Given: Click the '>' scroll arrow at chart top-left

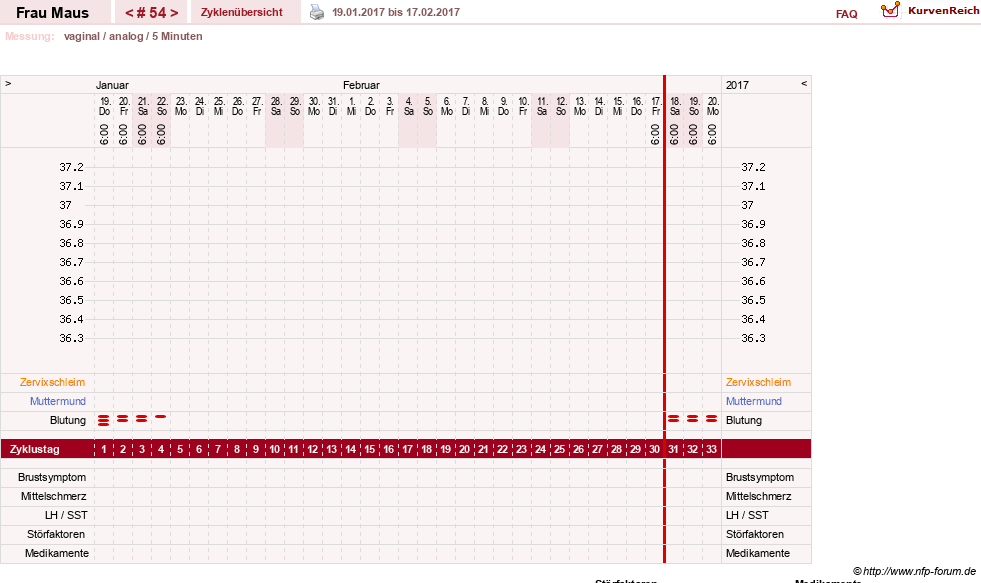Looking at the screenshot, I should [8, 83].
